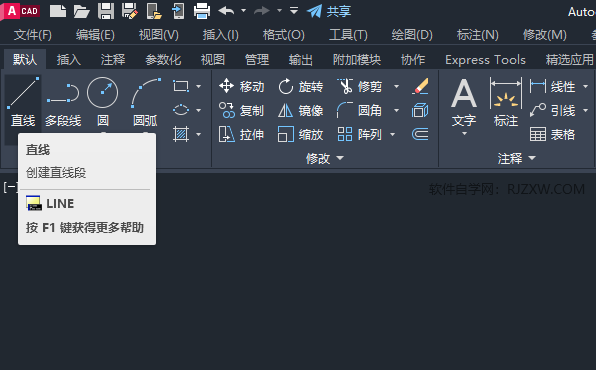
Task: Expand the rectangle tool dropdown arrow
Action: (198, 87)
